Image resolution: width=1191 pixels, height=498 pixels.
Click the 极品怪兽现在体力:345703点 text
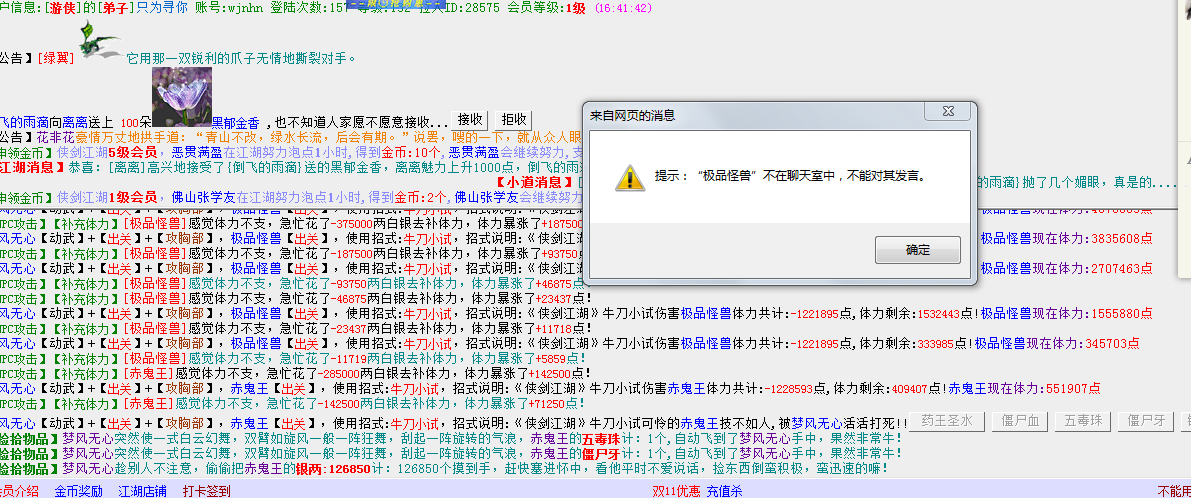point(1057,344)
